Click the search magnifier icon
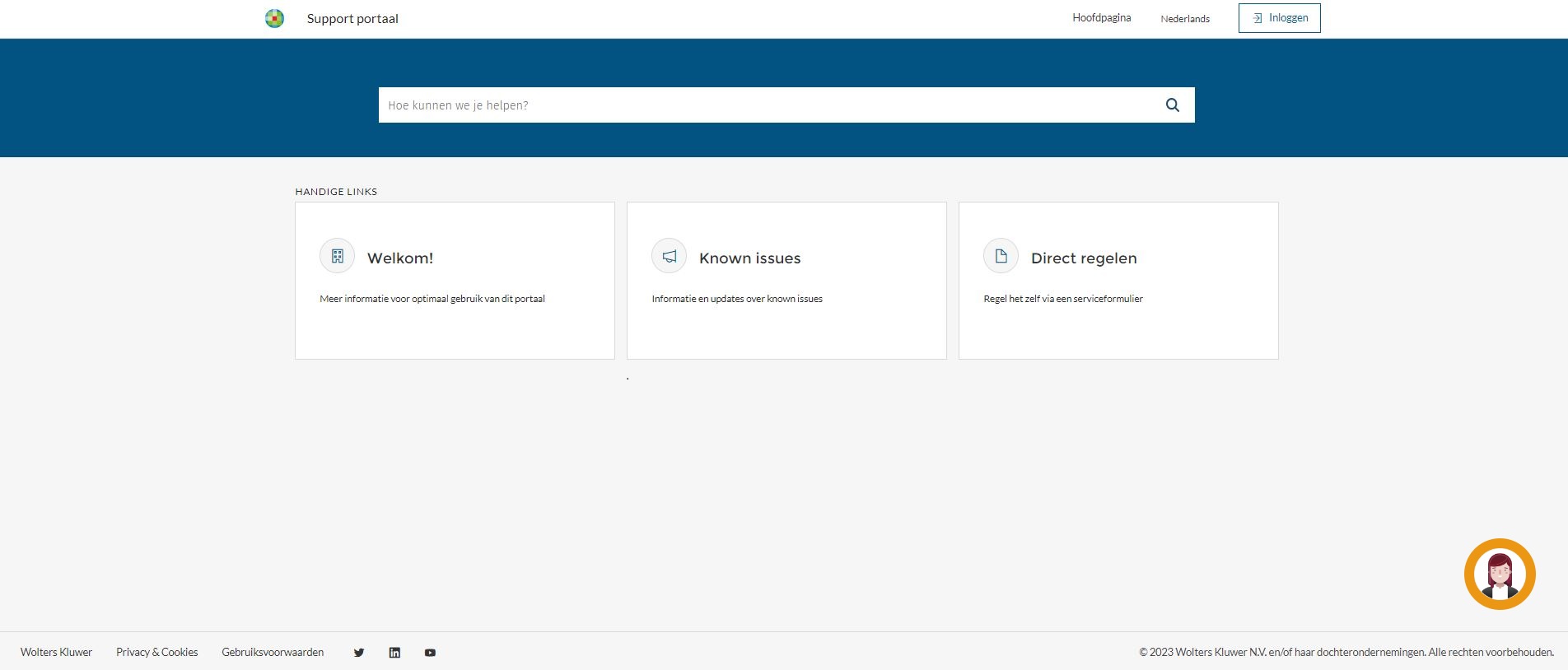Image resolution: width=1568 pixels, height=670 pixels. [1173, 105]
